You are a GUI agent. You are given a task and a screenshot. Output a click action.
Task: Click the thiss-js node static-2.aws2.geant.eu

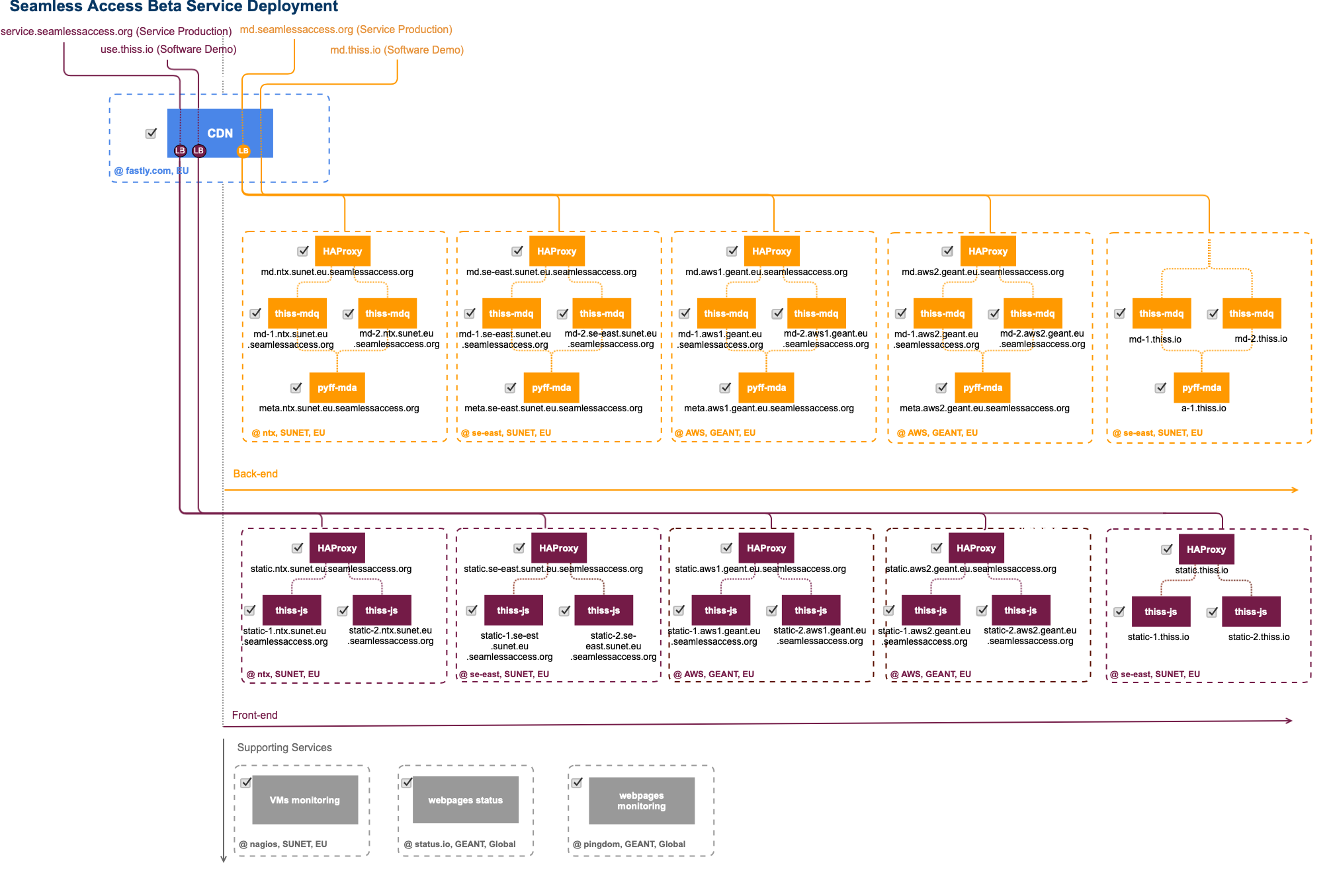click(1021, 610)
